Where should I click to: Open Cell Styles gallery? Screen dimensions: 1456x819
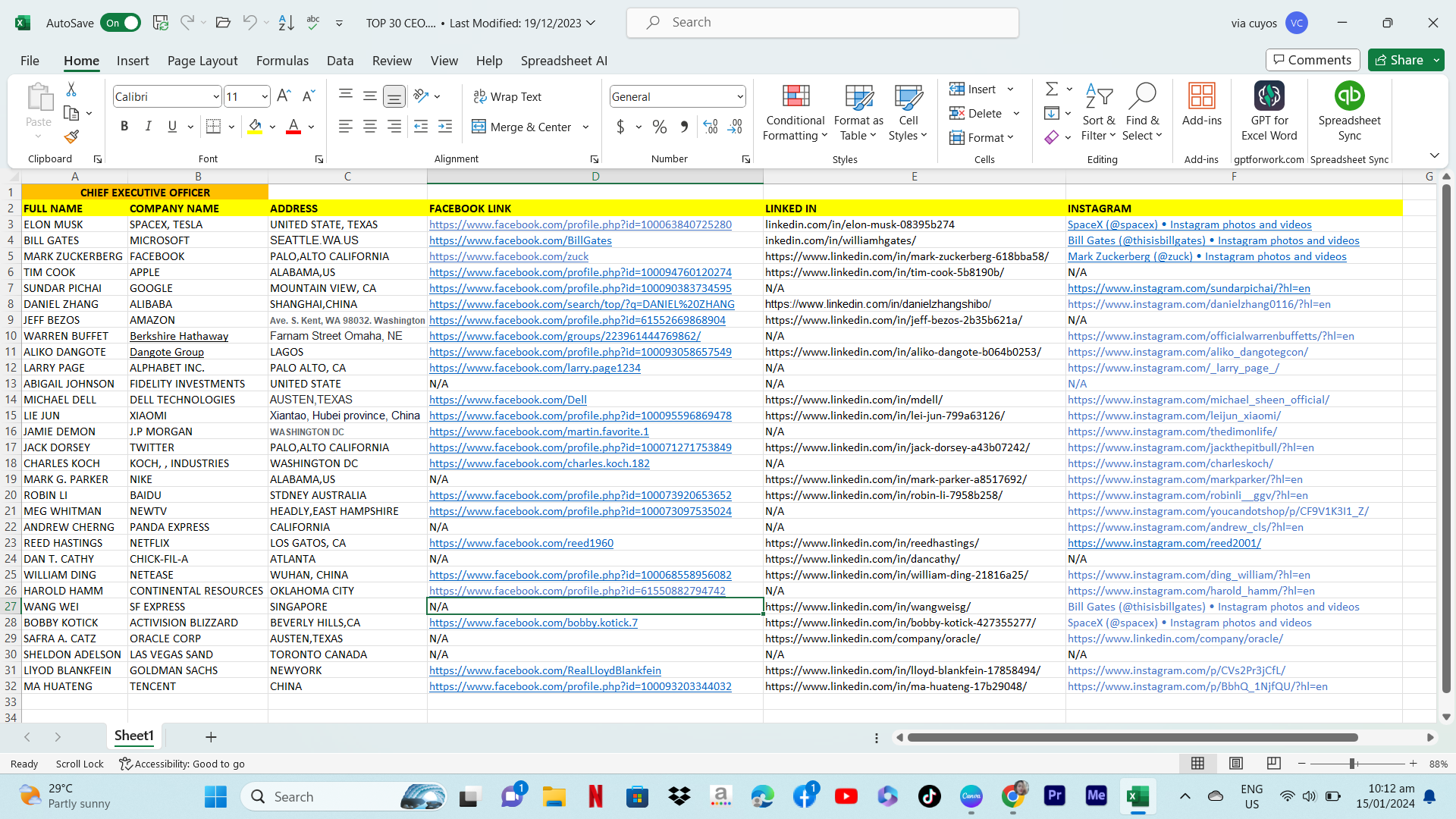[x=908, y=112]
